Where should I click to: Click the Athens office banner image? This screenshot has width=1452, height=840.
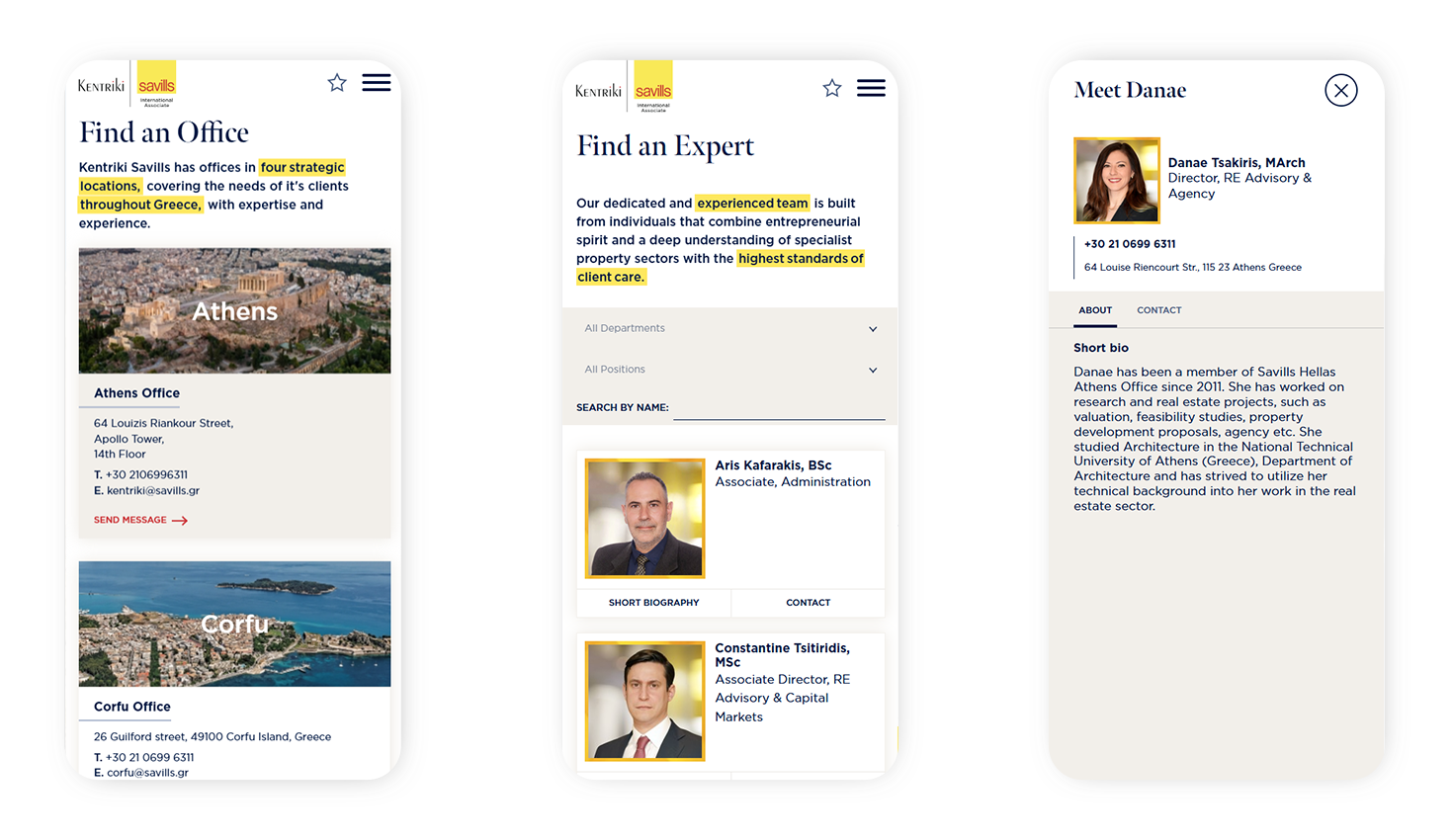pos(234,310)
